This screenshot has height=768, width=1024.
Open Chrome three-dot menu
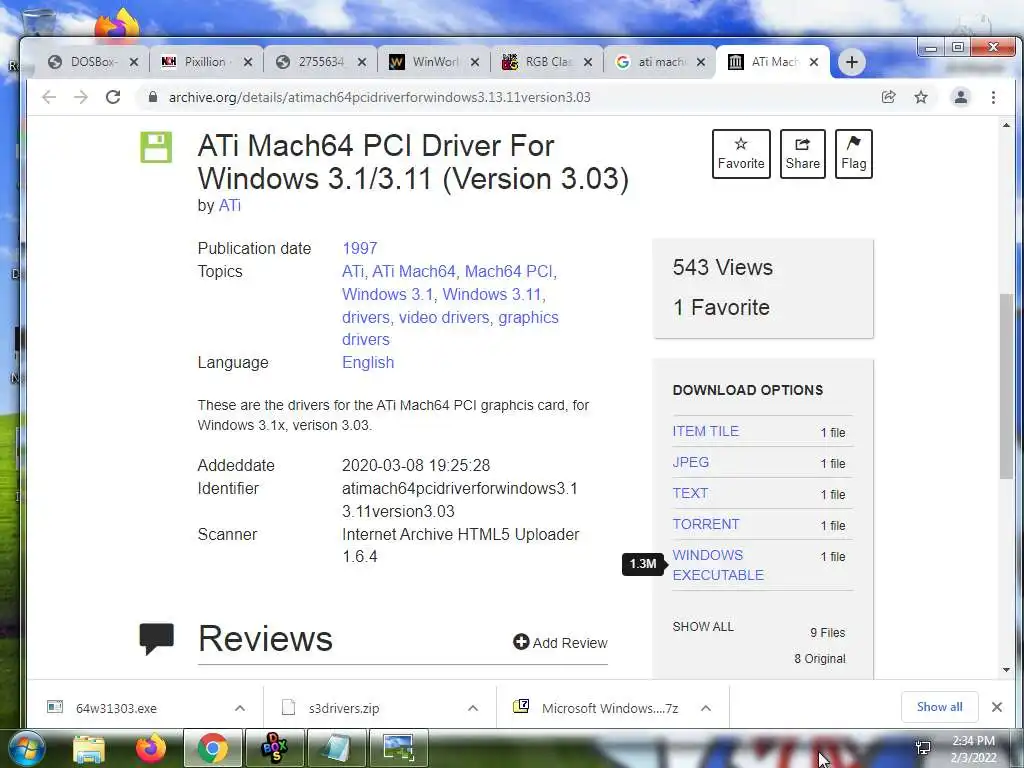(x=993, y=97)
